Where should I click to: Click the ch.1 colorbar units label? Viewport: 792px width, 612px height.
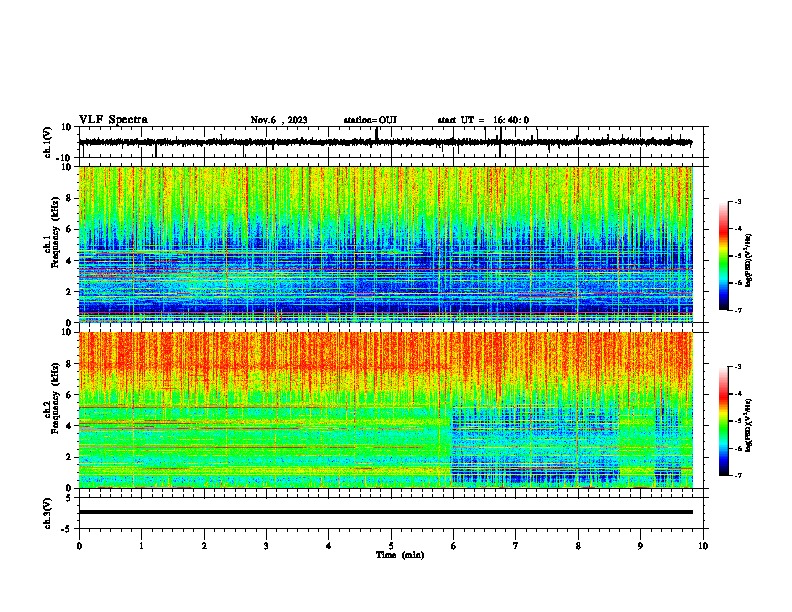pos(749,261)
